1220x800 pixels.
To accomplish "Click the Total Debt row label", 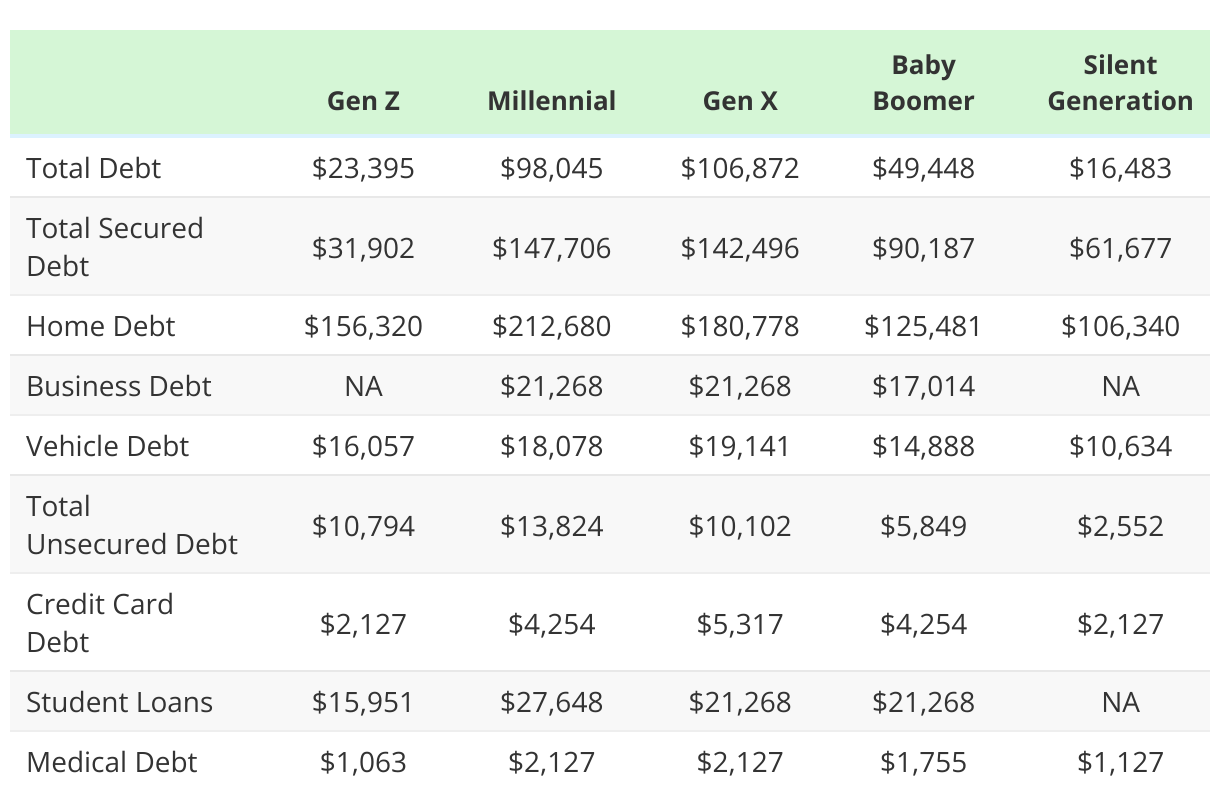I will [x=94, y=168].
